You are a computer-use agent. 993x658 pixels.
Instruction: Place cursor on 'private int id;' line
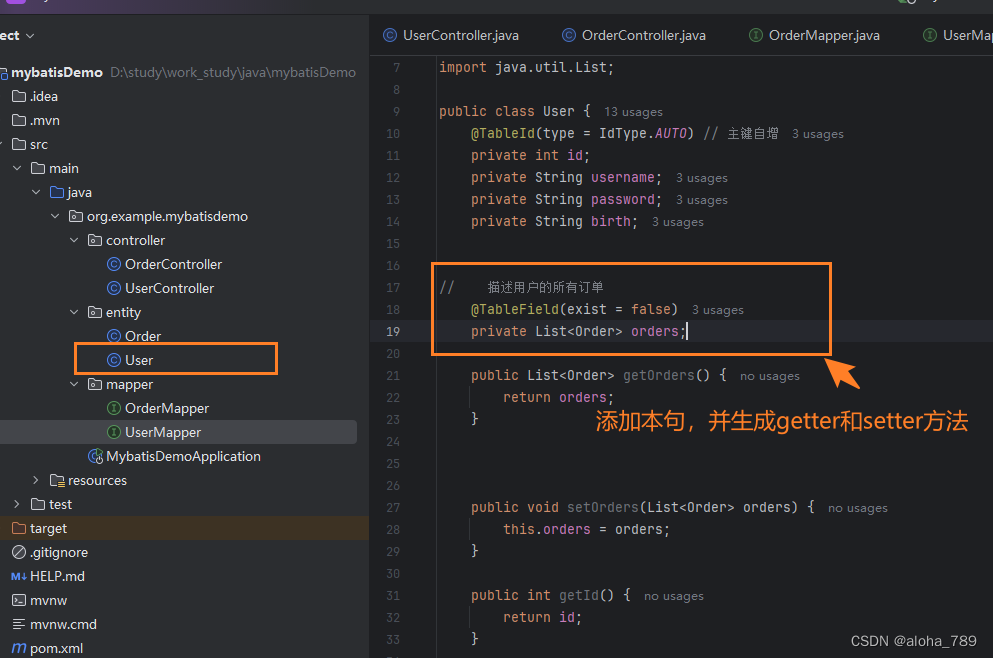(x=530, y=156)
